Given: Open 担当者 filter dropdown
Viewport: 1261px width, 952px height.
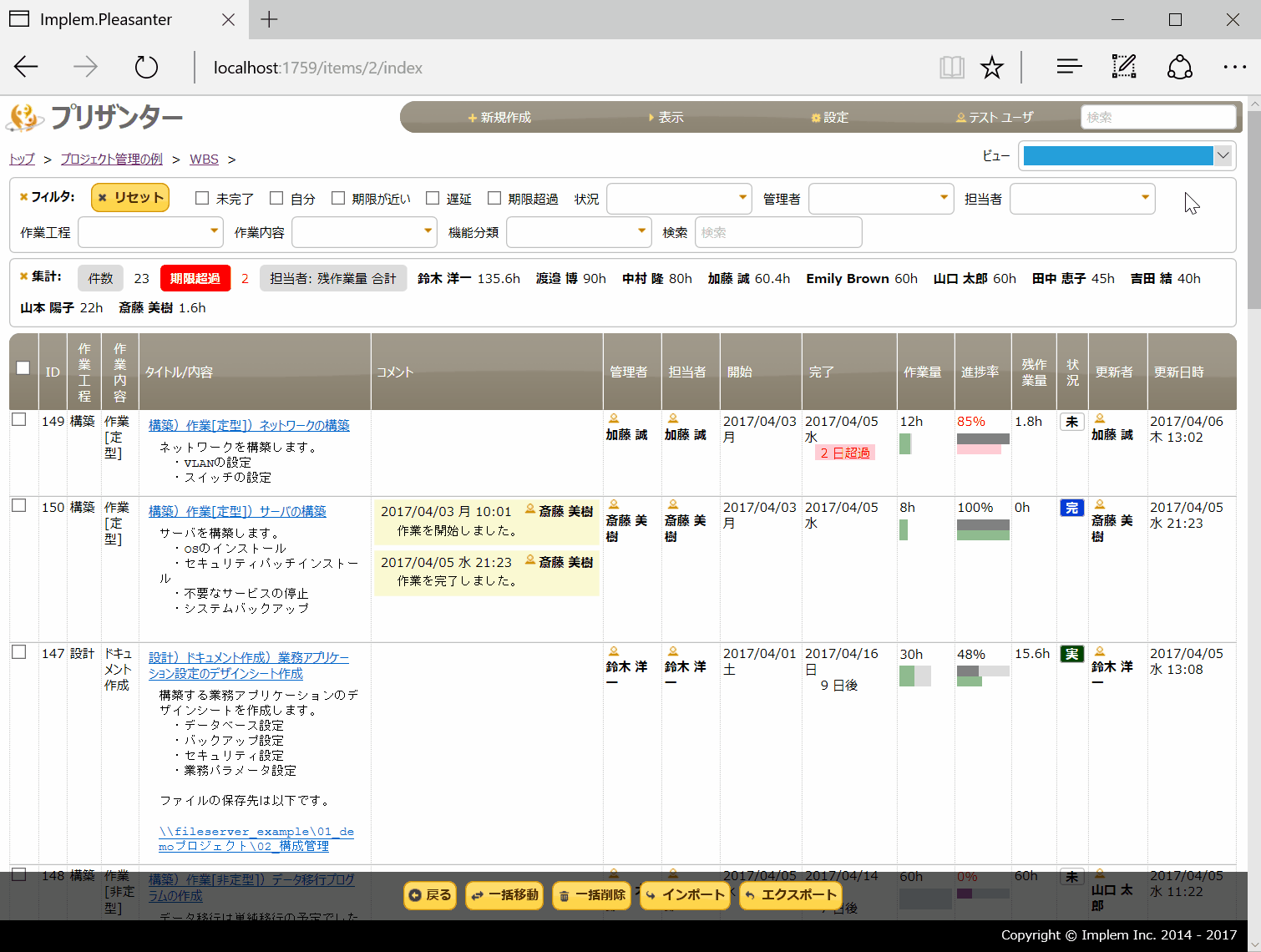Looking at the screenshot, I should coord(1082,199).
